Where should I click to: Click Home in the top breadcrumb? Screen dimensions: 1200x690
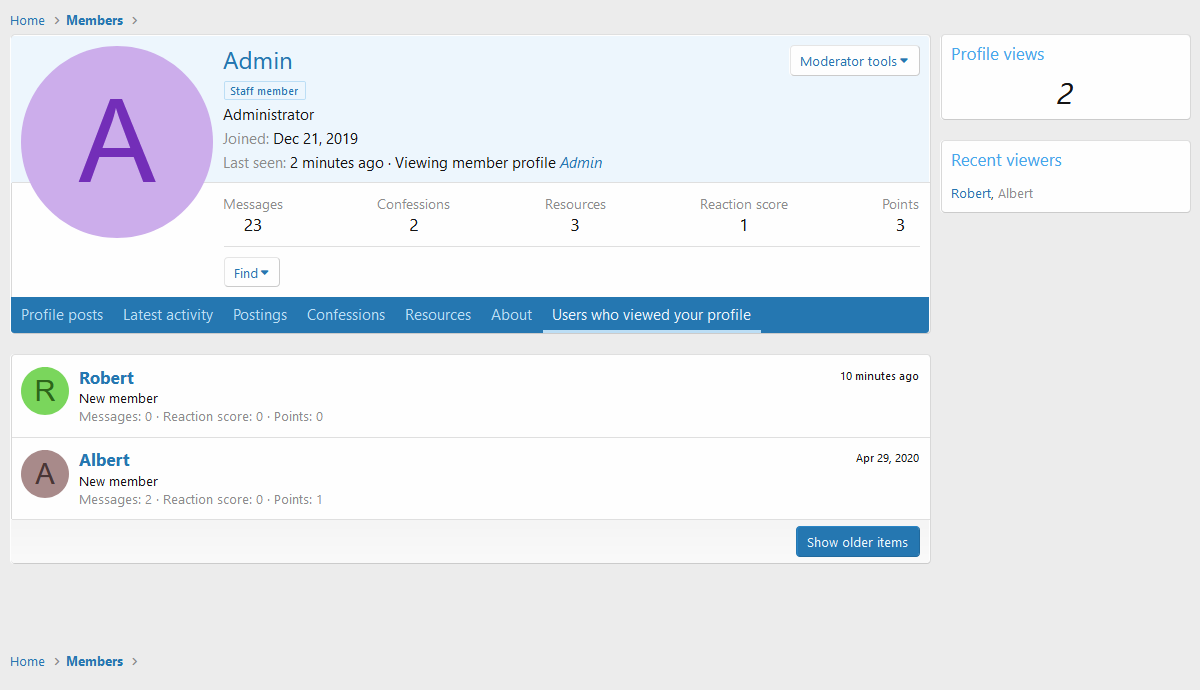(27, 20)
